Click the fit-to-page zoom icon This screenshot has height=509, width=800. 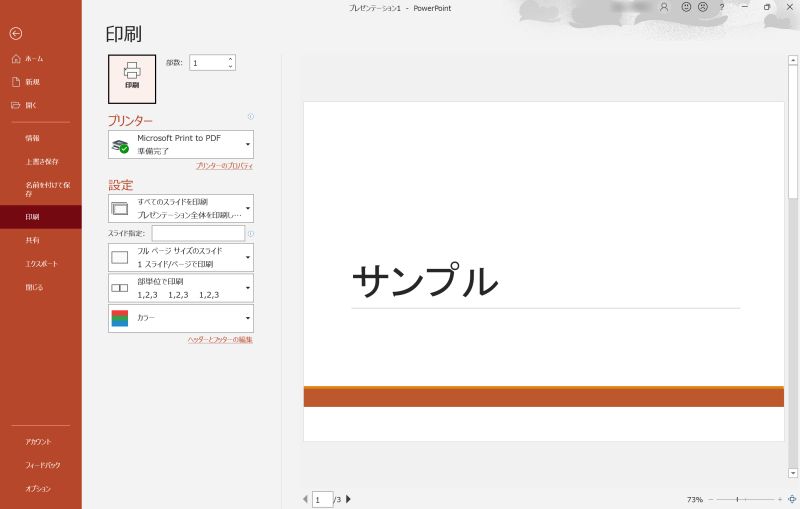792,499
